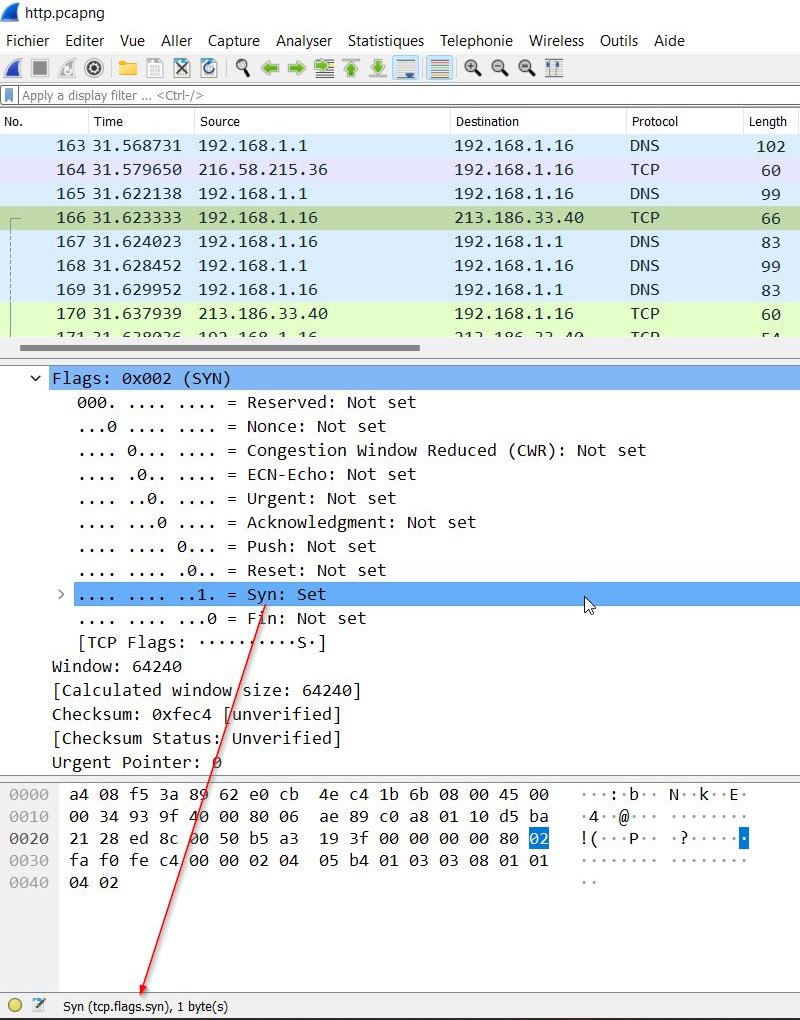800x1020 pixels.
Task: Select packet 166 TCP to 213.186.33.40
Action: point(400,218)
